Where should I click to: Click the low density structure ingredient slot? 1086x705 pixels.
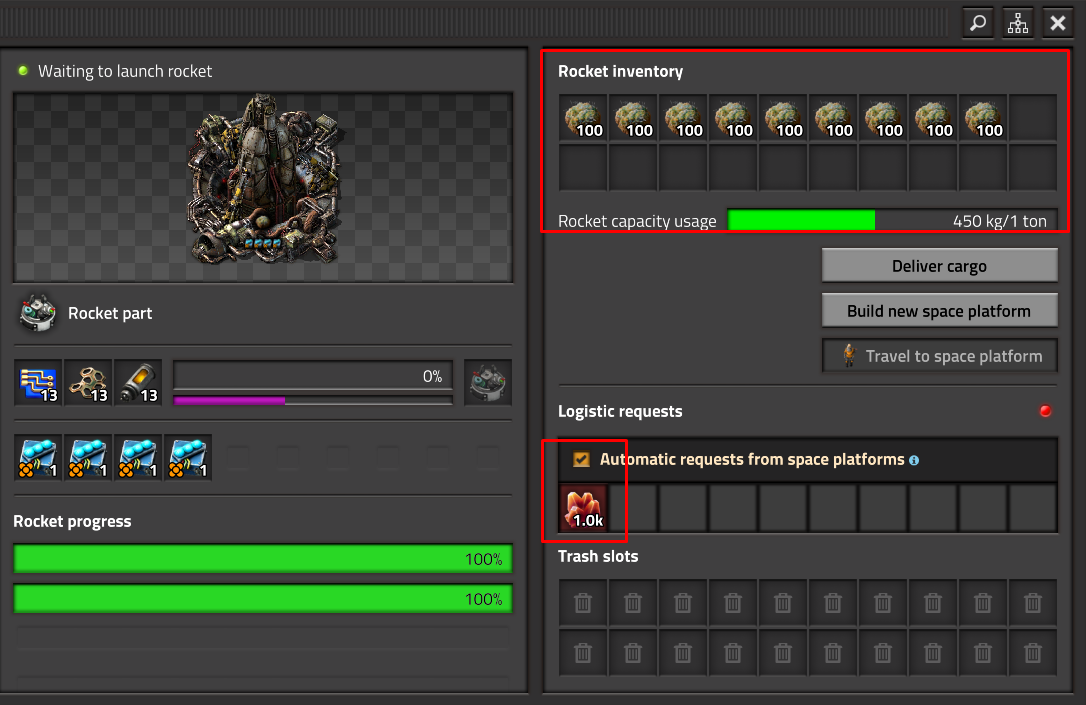(89, 382)
